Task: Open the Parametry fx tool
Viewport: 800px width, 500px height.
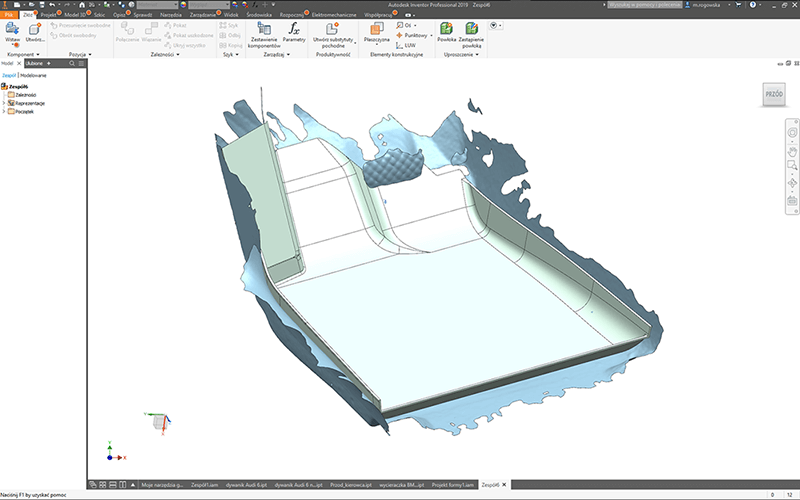Action: coord(293,30)
